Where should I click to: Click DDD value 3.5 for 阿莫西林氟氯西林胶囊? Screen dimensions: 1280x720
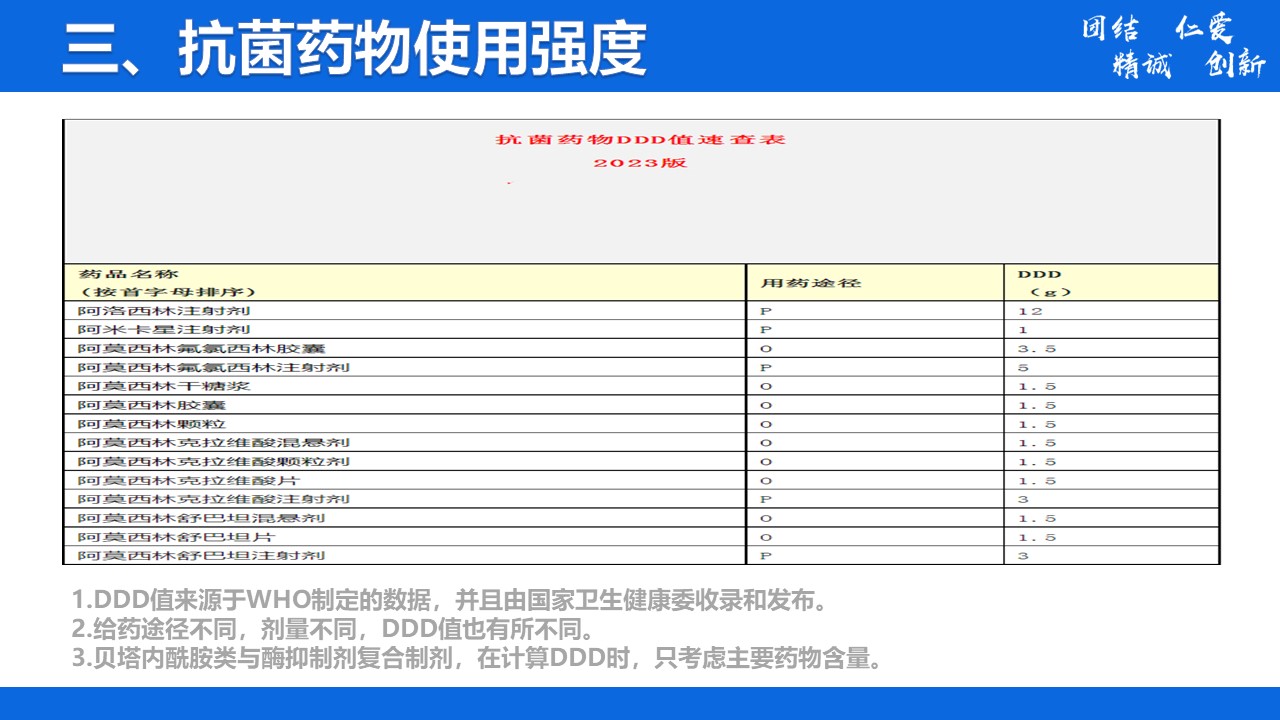point(1037,349)
